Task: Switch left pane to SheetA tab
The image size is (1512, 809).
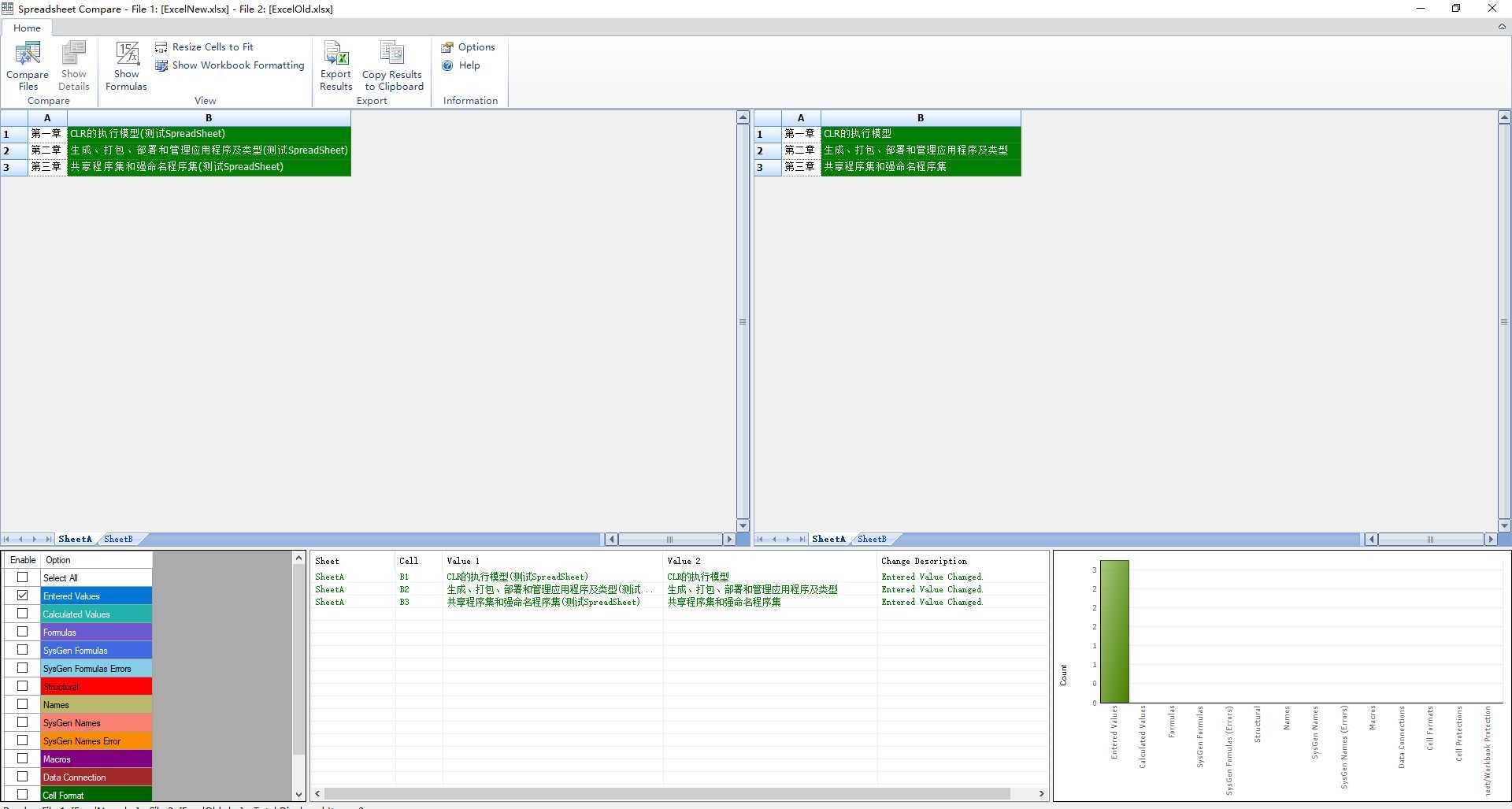Action: (75, 539)
